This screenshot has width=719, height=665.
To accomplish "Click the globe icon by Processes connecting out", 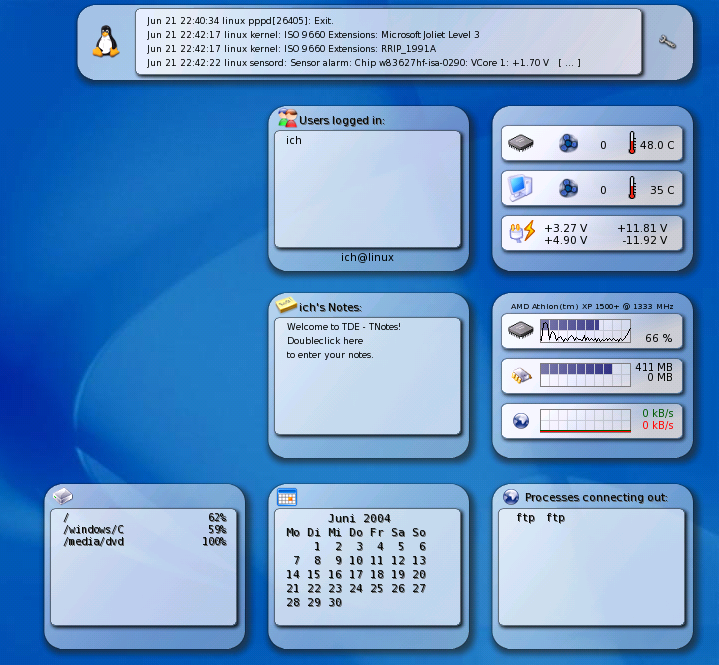I will [x=511, y=497].
